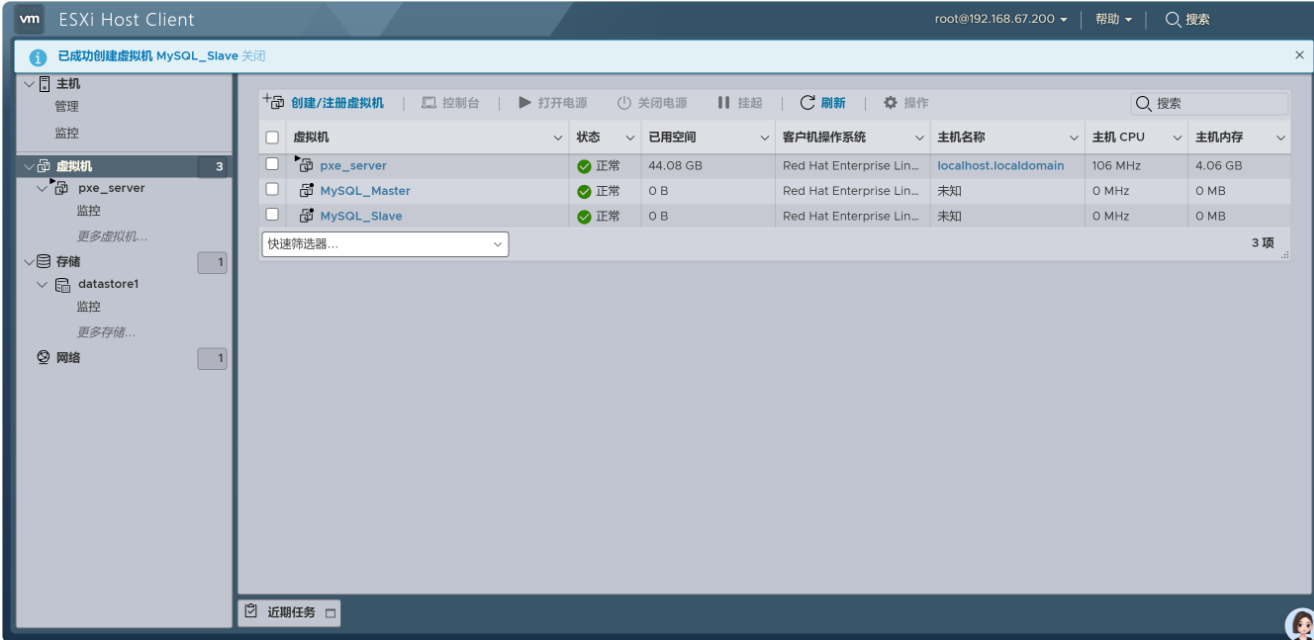Click the global search magnifier in header

[x=1173, y=19]
